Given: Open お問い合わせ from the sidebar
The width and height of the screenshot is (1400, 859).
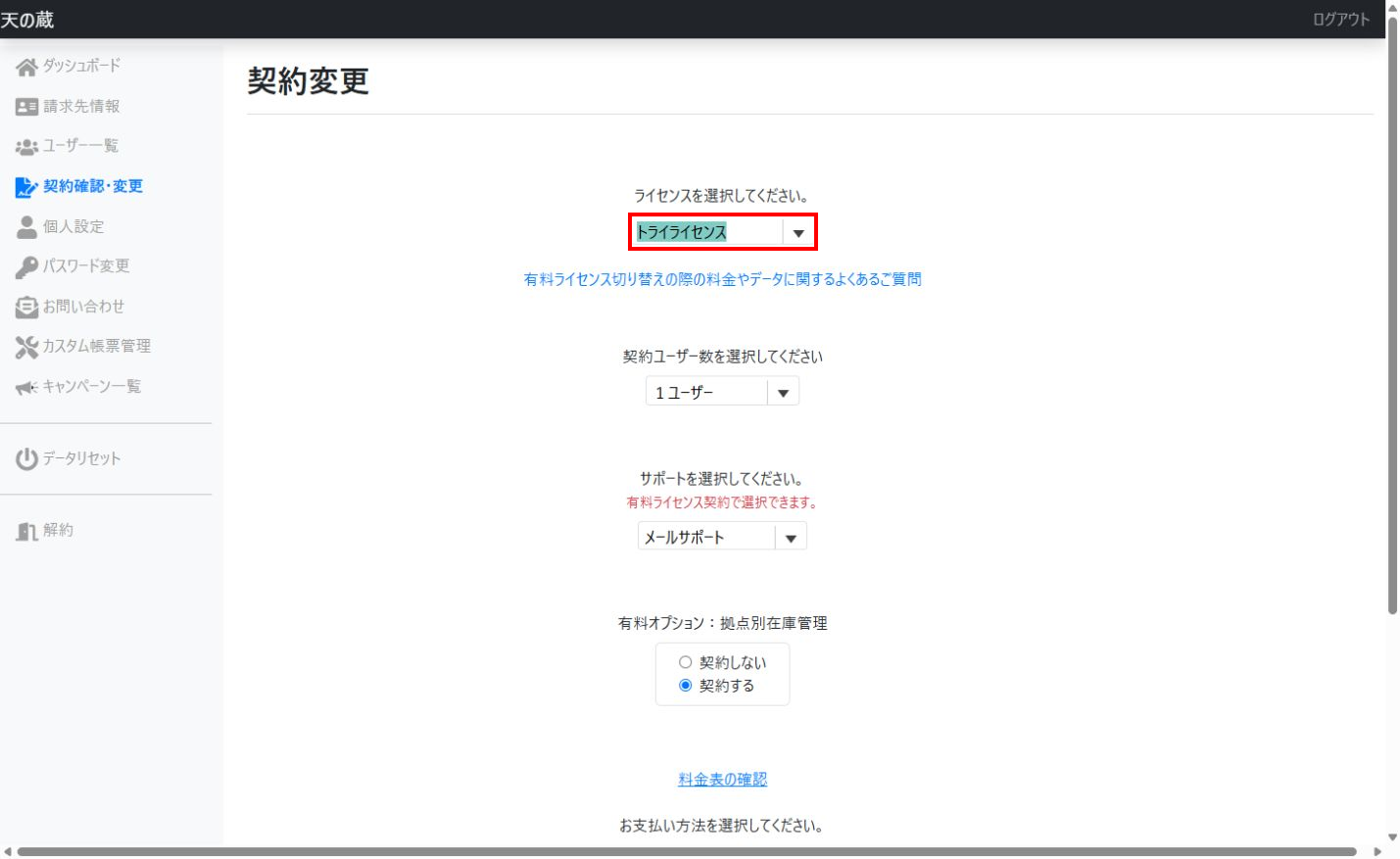Looking at the screenshot, I should tap(83, 307).
